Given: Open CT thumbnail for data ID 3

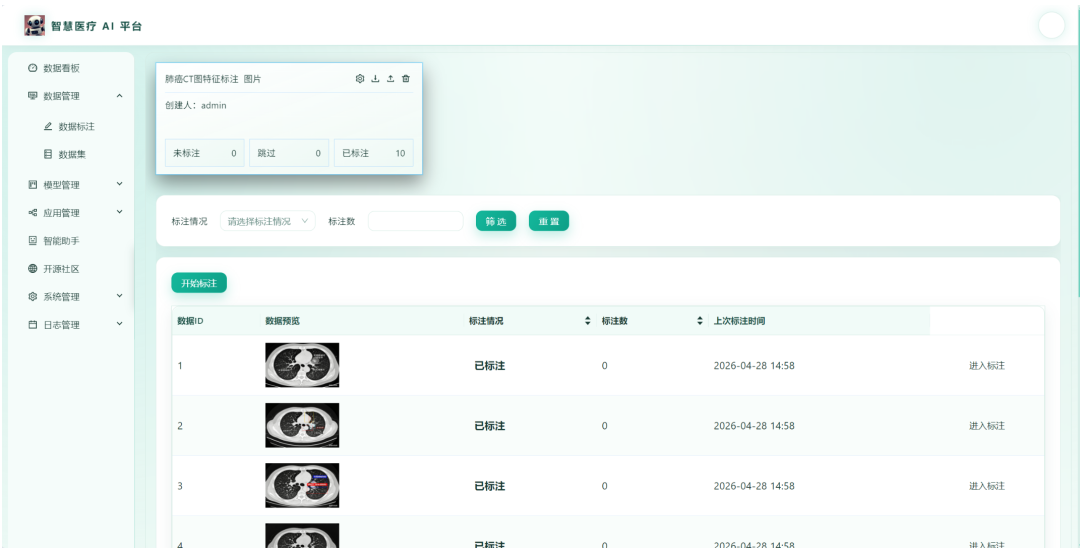Looking at the screenshot, I should [x=302, y=486].
